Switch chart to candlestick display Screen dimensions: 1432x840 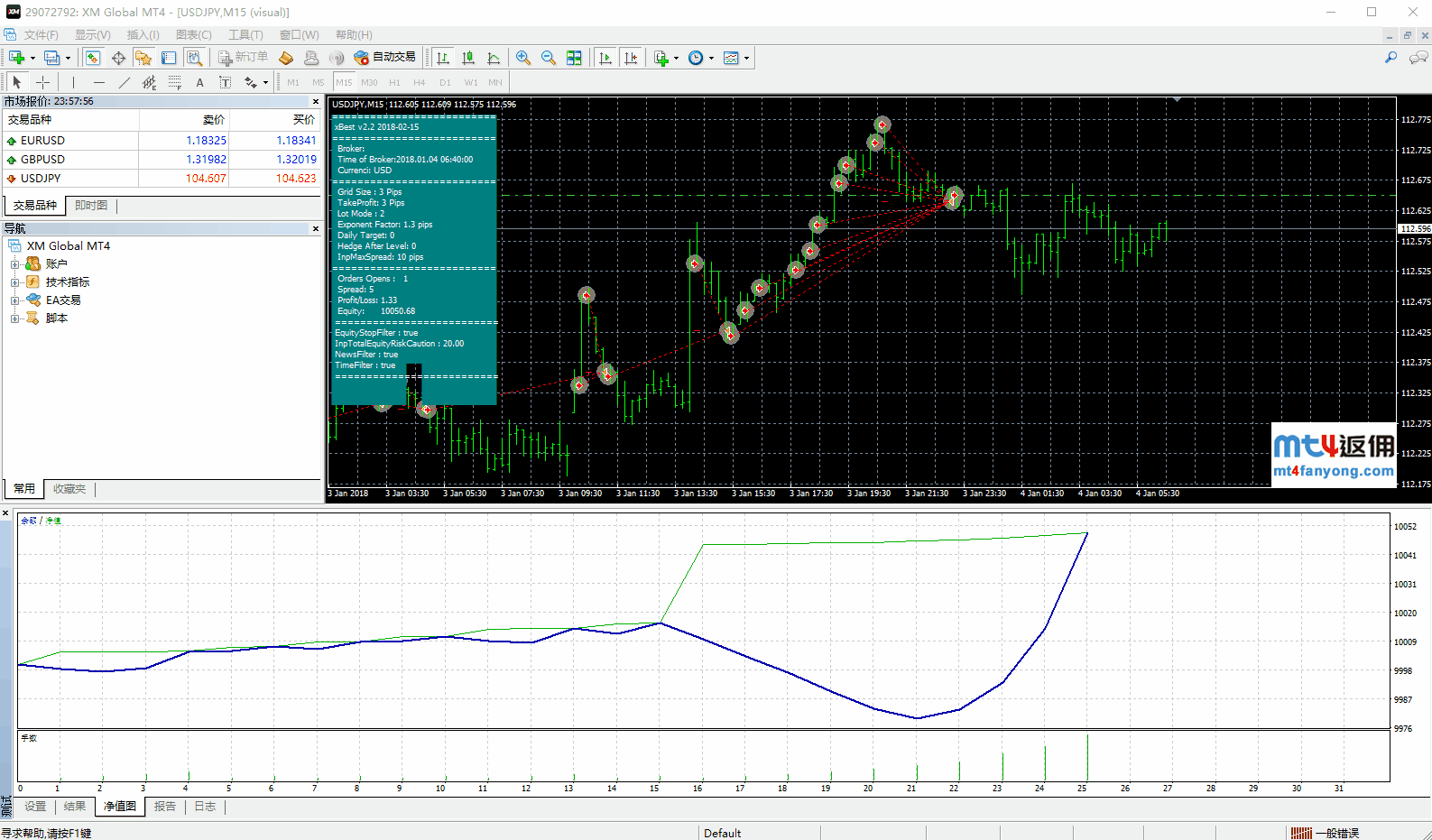[468, 58]
